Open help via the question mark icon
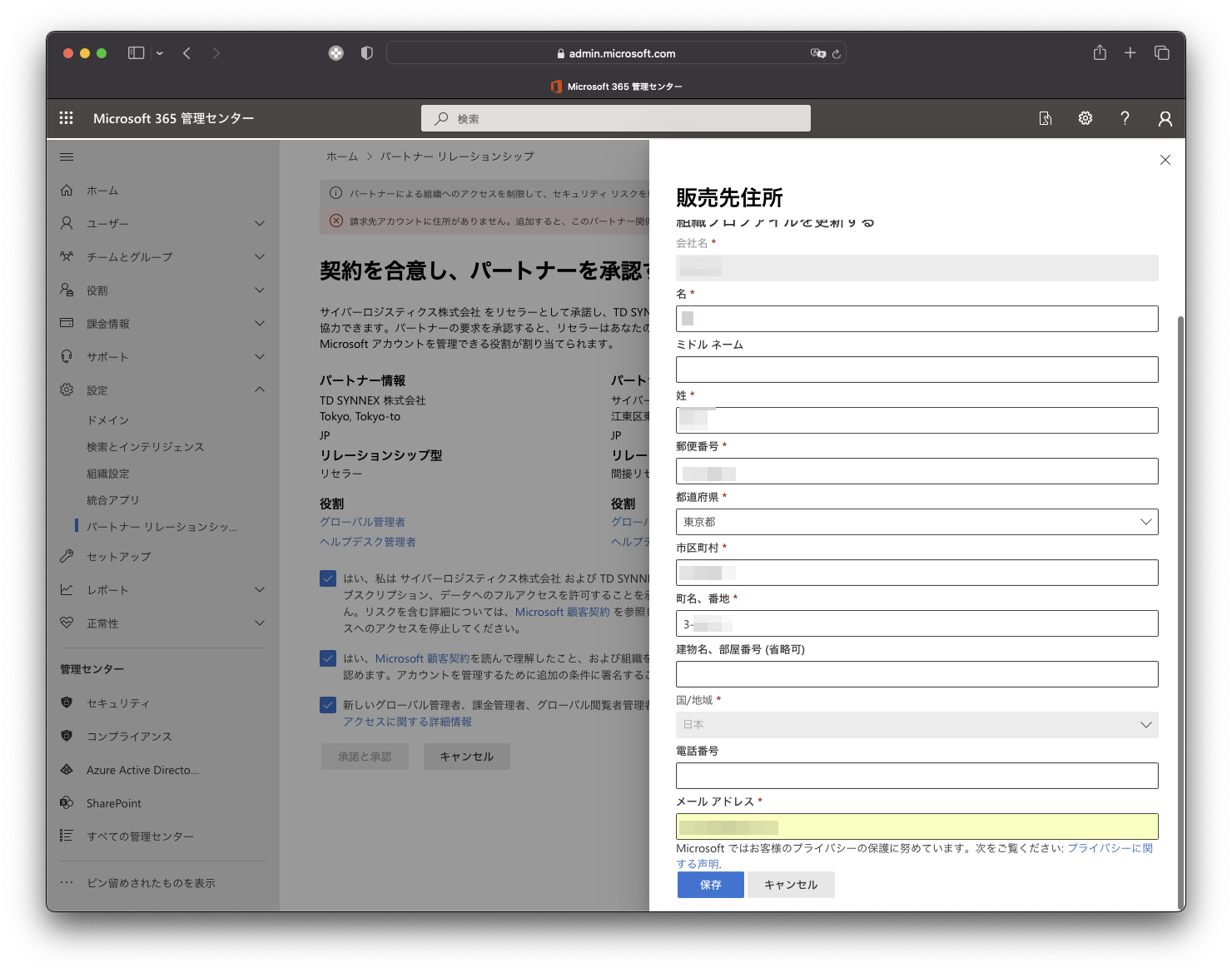1232x973 pixels. (1125, 118)
